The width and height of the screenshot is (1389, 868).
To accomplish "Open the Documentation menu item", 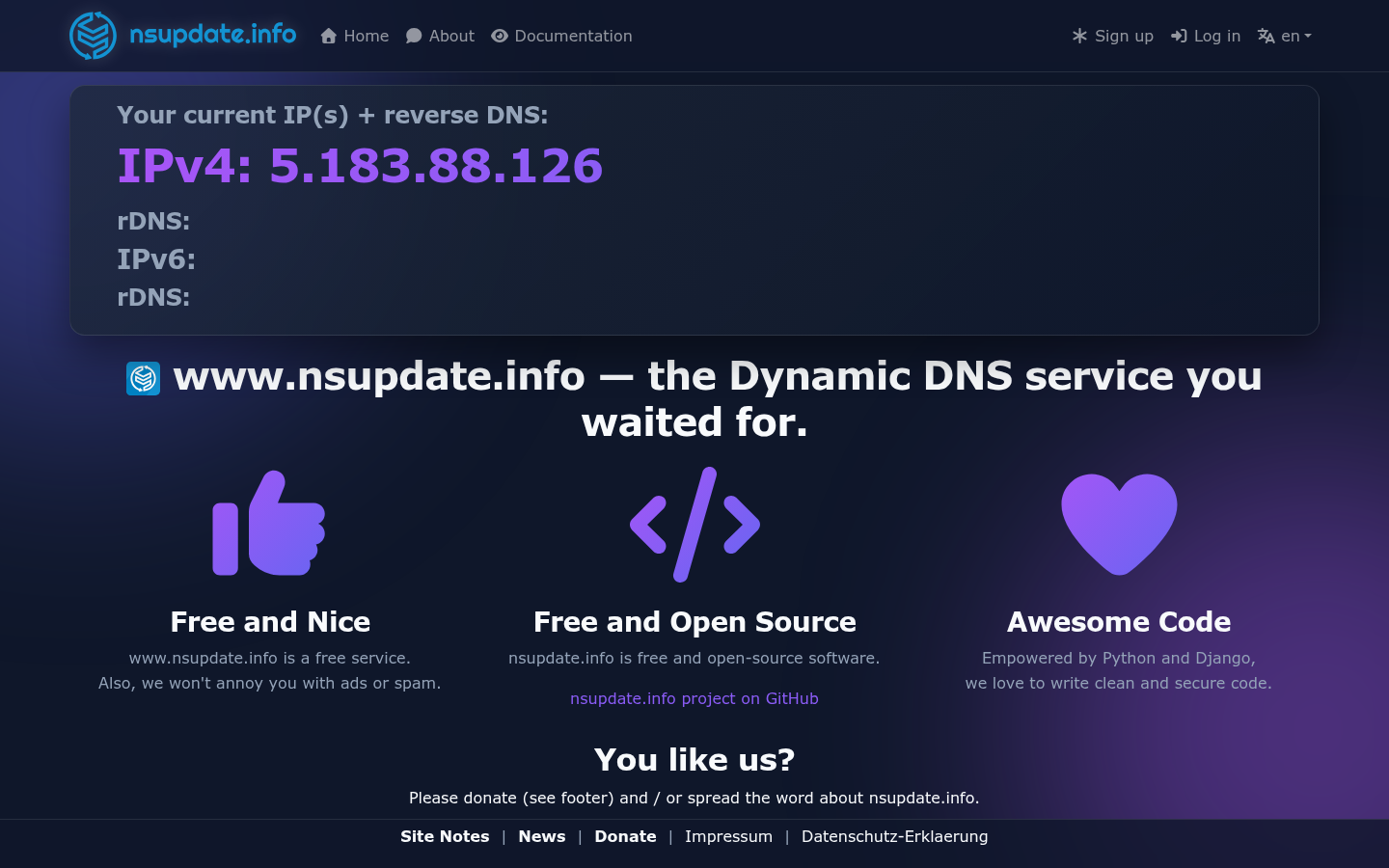I will pos(561,36).
